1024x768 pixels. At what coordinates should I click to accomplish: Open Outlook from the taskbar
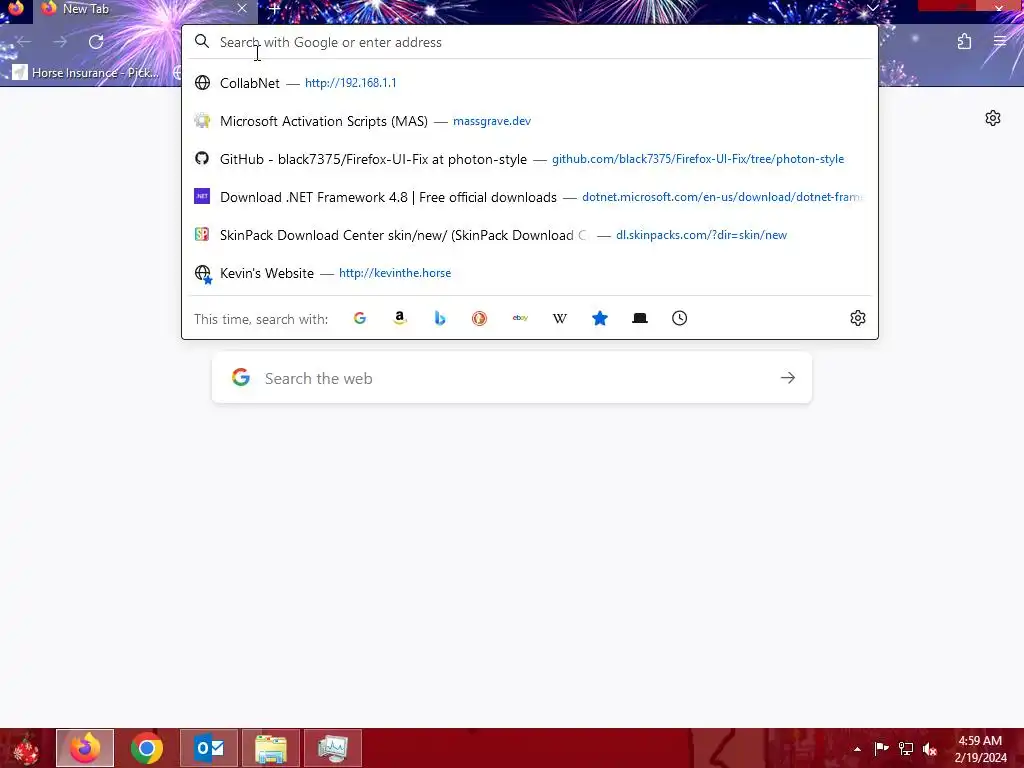pyautogui.click(x=209, y=748)
